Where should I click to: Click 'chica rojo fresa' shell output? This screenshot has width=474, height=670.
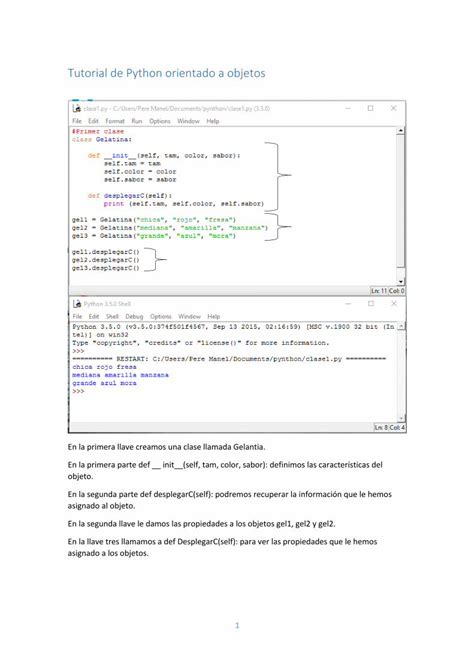tap(104, 367)
